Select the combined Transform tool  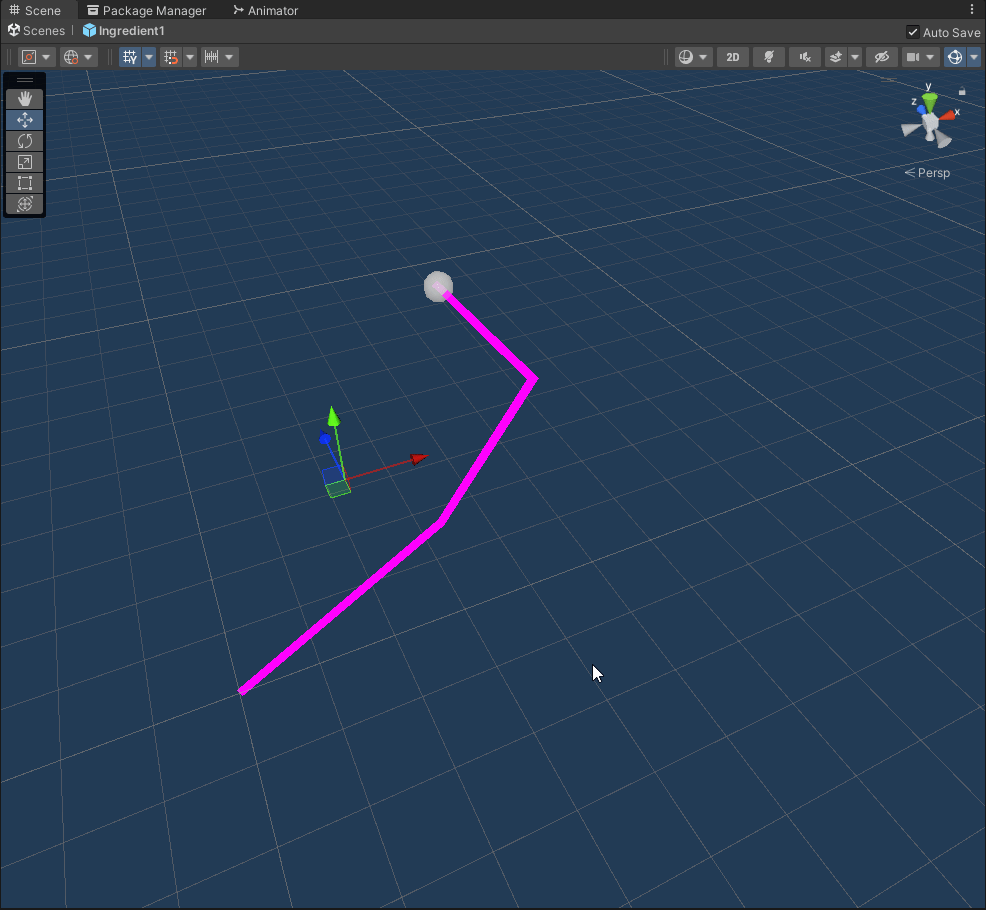point(25,204)
